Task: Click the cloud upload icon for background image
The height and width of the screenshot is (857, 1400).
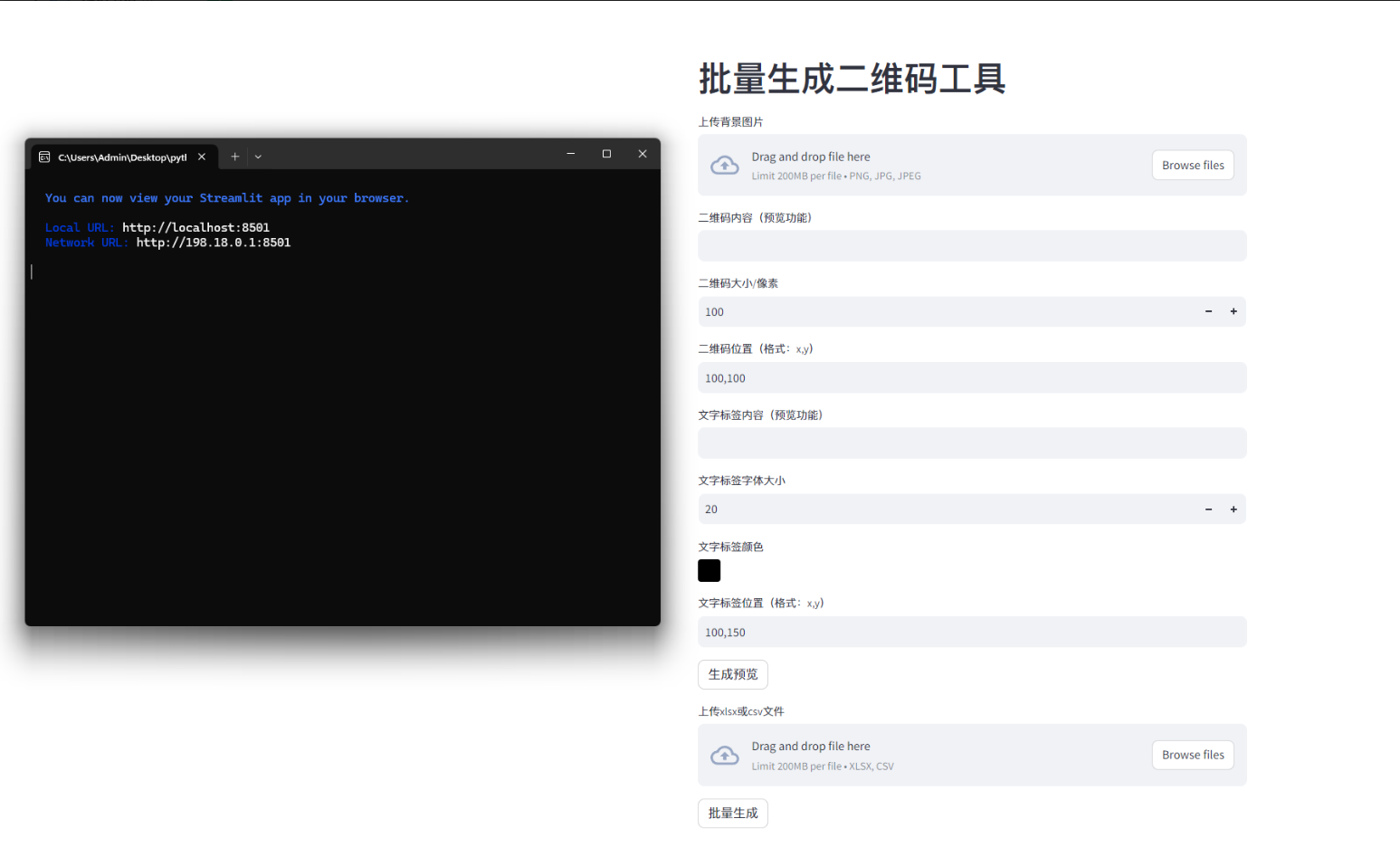Action: [x=725, y=165]
